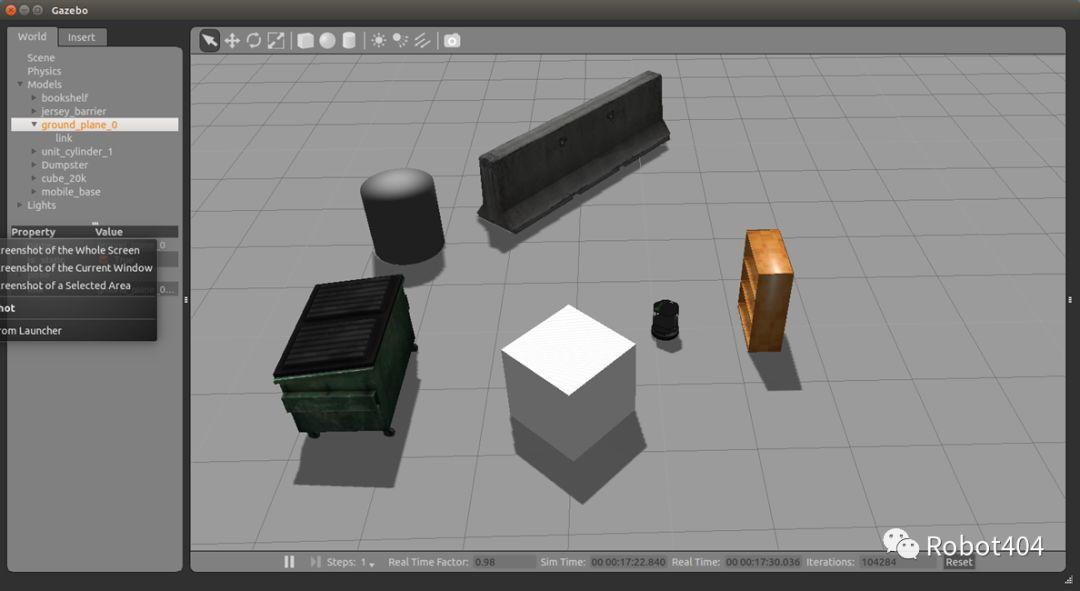1080x591 pixels.
Task: Expand the Lights tree node
Action: coord(20,205)
